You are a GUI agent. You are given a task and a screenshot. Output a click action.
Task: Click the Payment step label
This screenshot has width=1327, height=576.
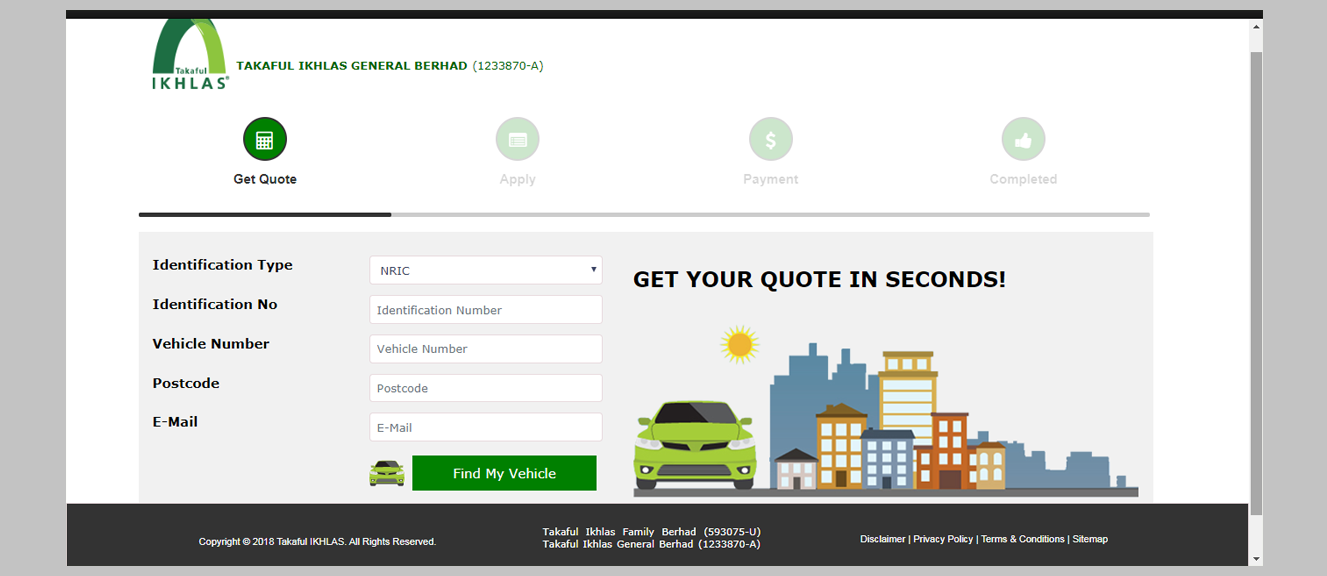pyautogui.click(x=771, y=179)
